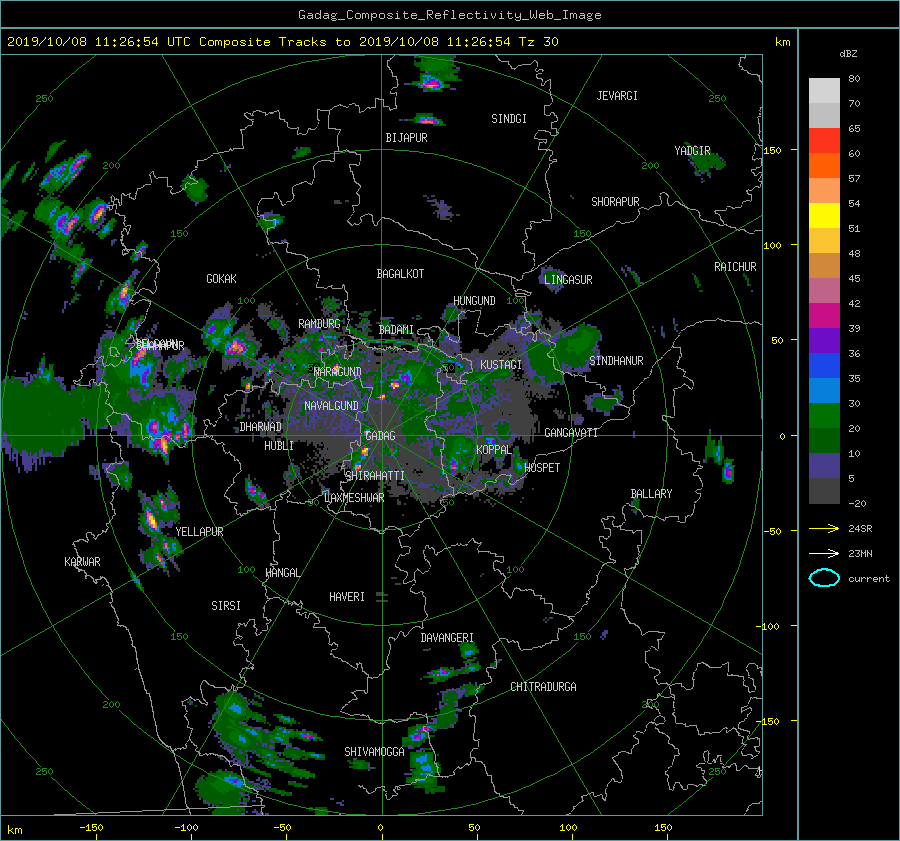900x841 pixels.
Task: Click the 'SINDGI' city label
Action: point(509,119)
